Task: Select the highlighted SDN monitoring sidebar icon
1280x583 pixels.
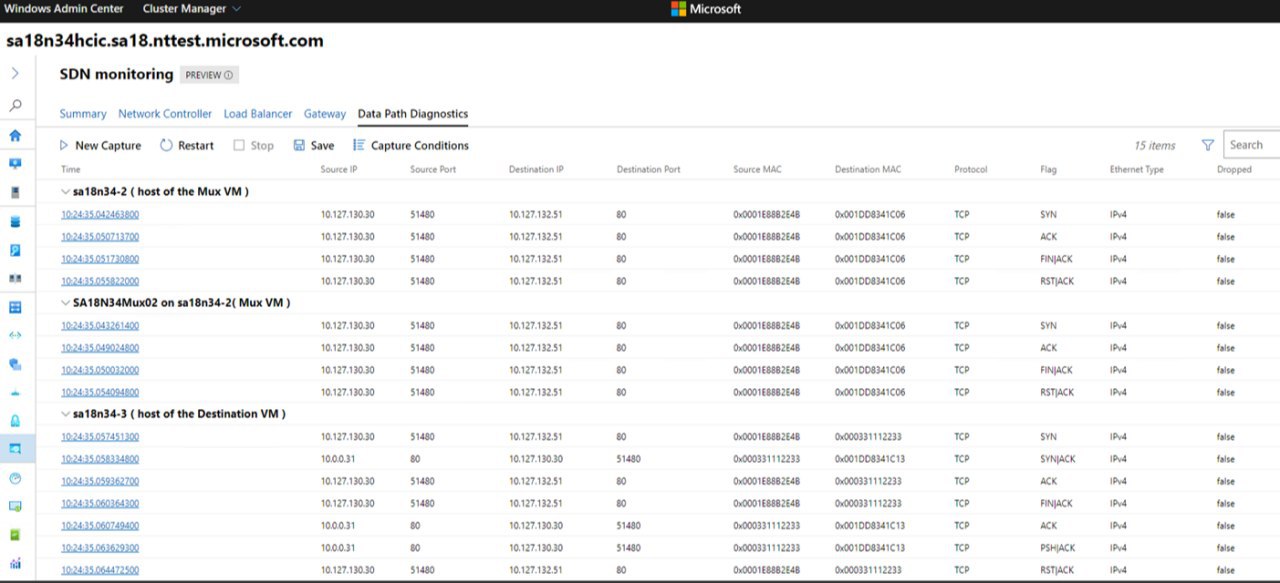Action: click(15, 449)
